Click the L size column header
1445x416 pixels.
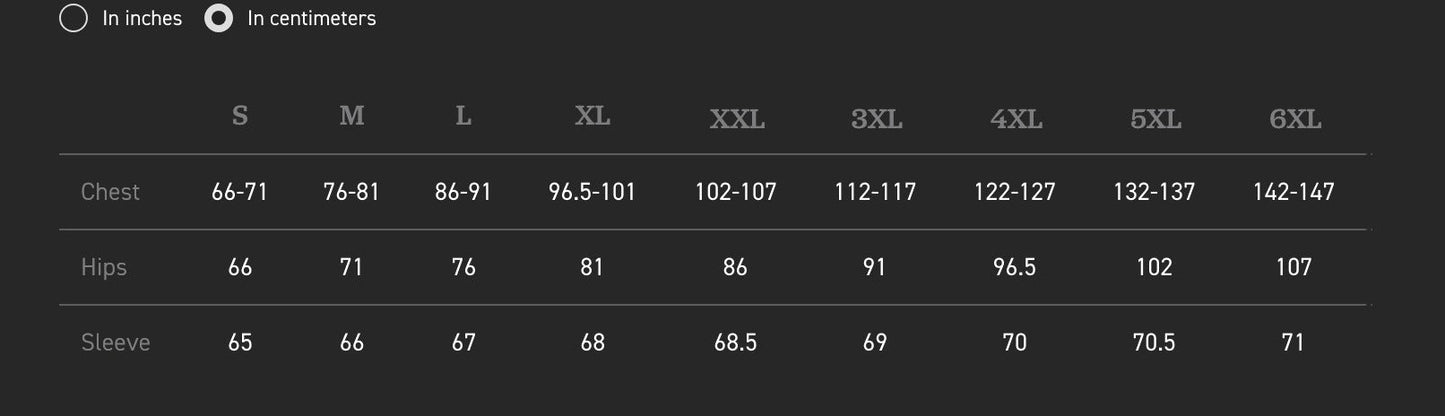coord(463,116)
